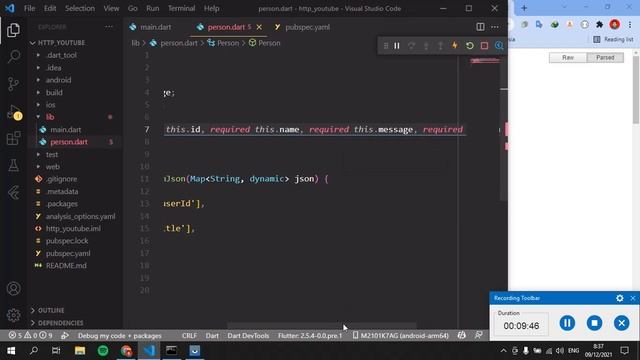Open the Extensions view
Image resolution: width=640 pixels, height=360 pixels.
(13, 138)
